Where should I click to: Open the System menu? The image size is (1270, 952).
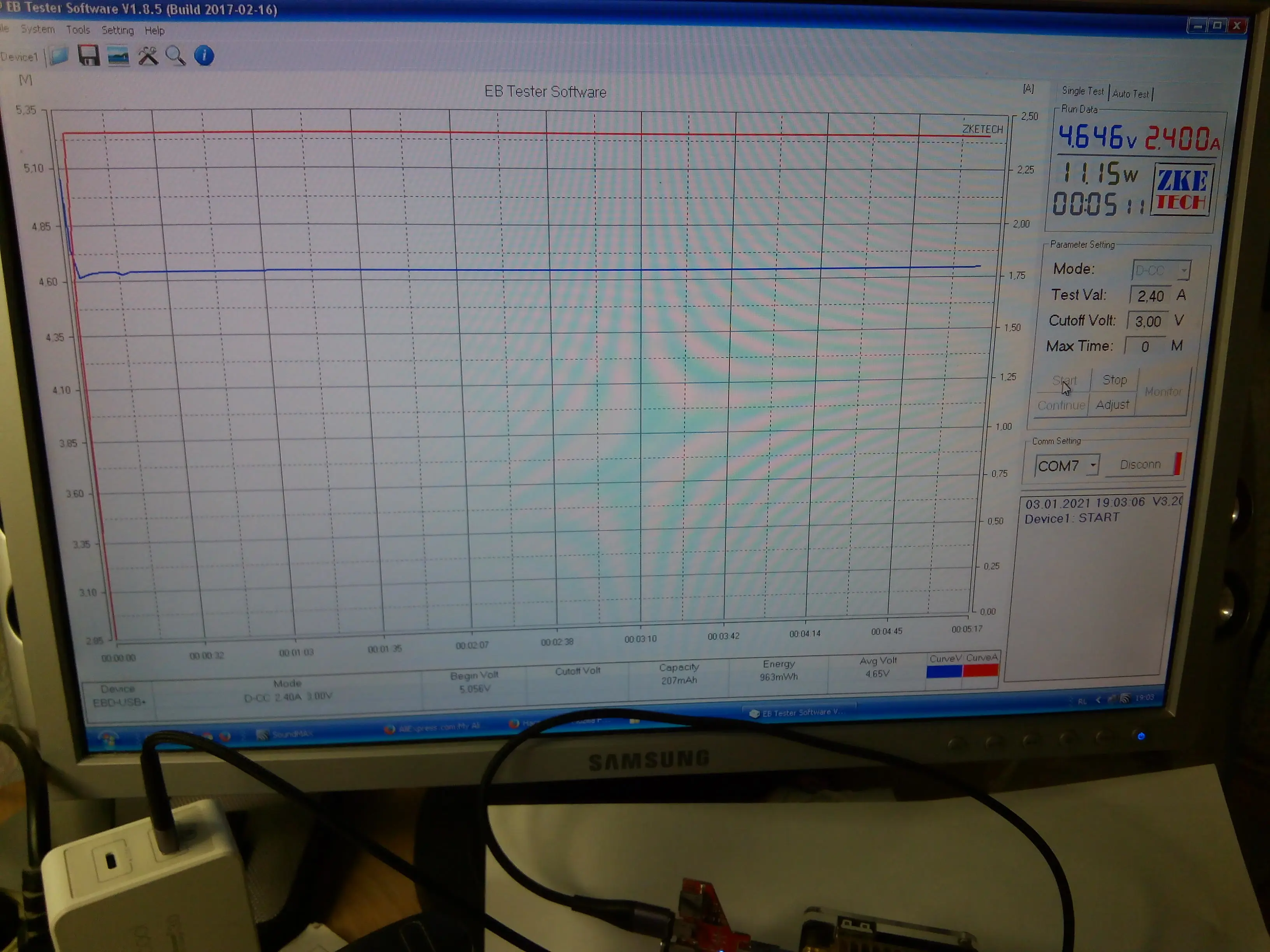(x=37, y=29)
